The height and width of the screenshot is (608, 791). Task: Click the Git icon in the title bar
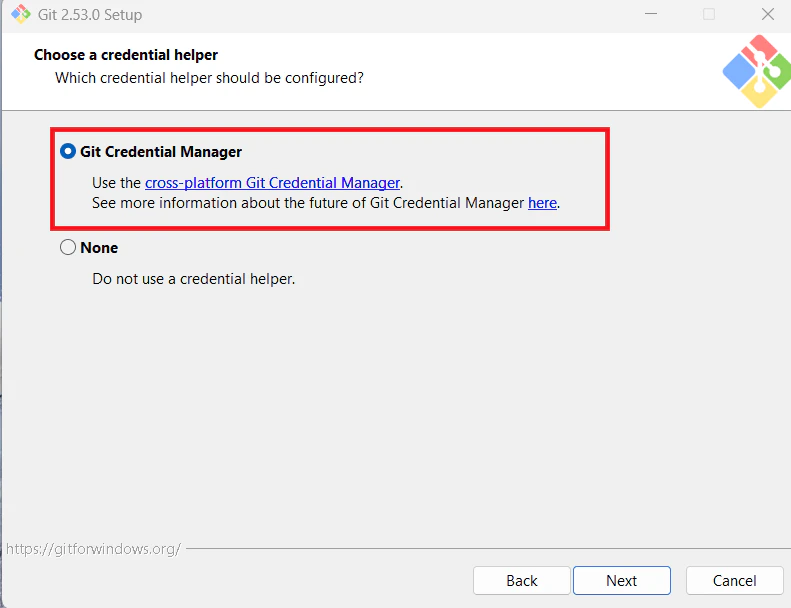point(20,15)
